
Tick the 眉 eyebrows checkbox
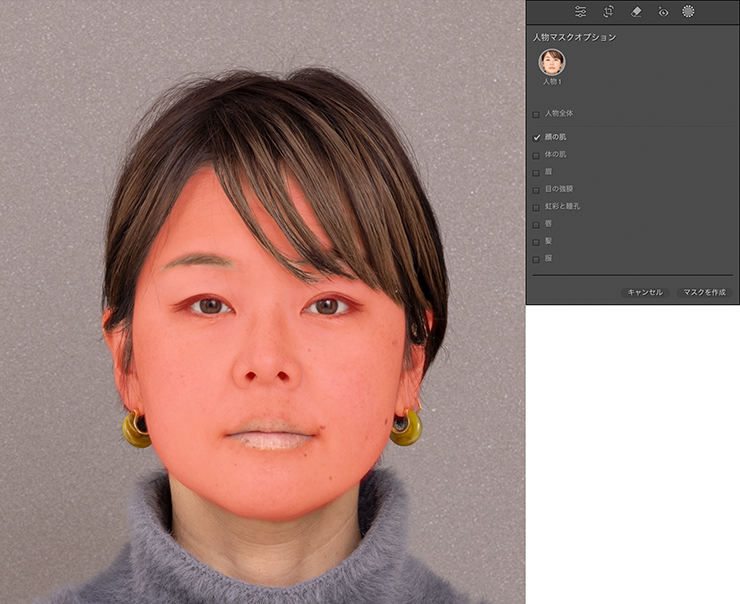[x=537, y=172]
